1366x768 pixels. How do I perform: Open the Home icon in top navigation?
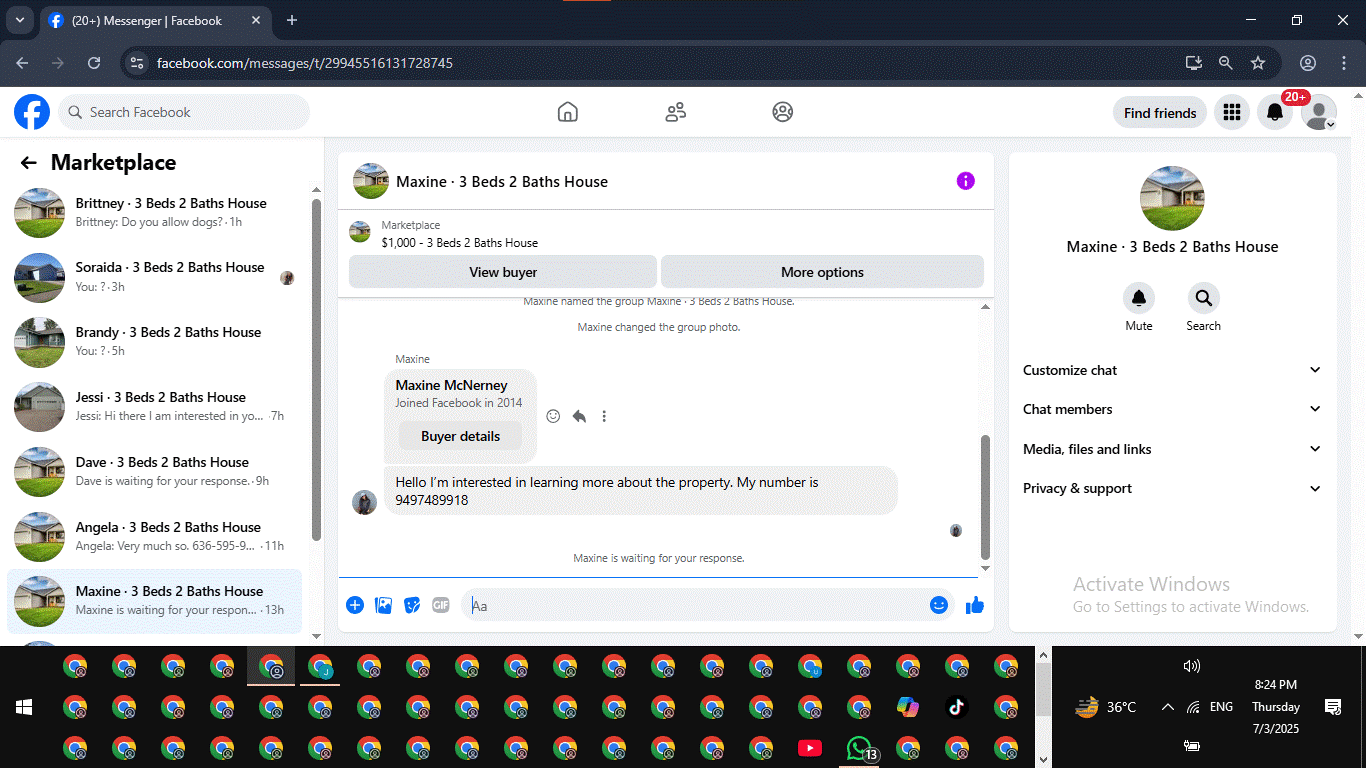(x=567, y=112)
